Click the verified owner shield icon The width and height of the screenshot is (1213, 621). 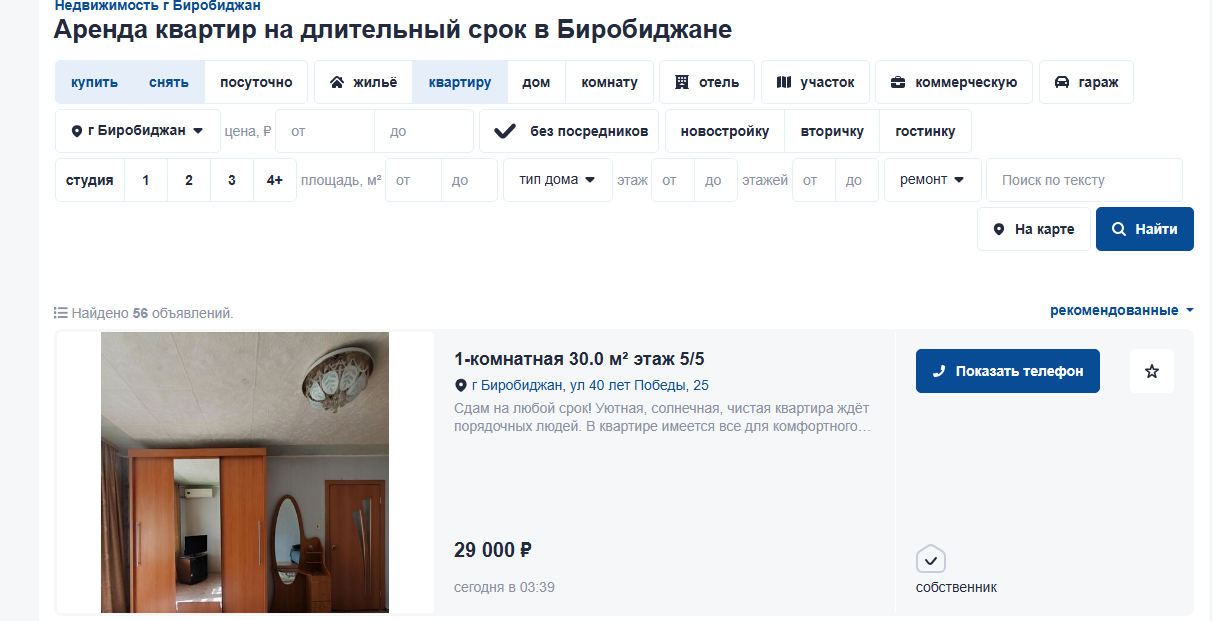click(930, 559)
